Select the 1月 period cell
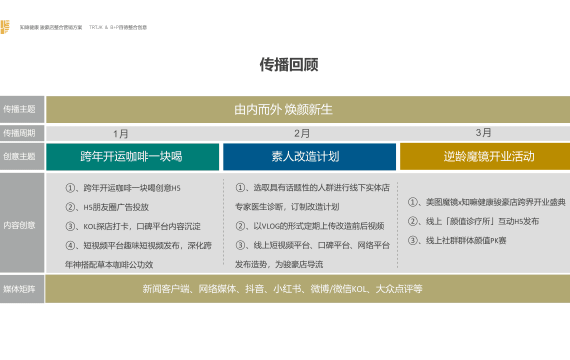 121,134
